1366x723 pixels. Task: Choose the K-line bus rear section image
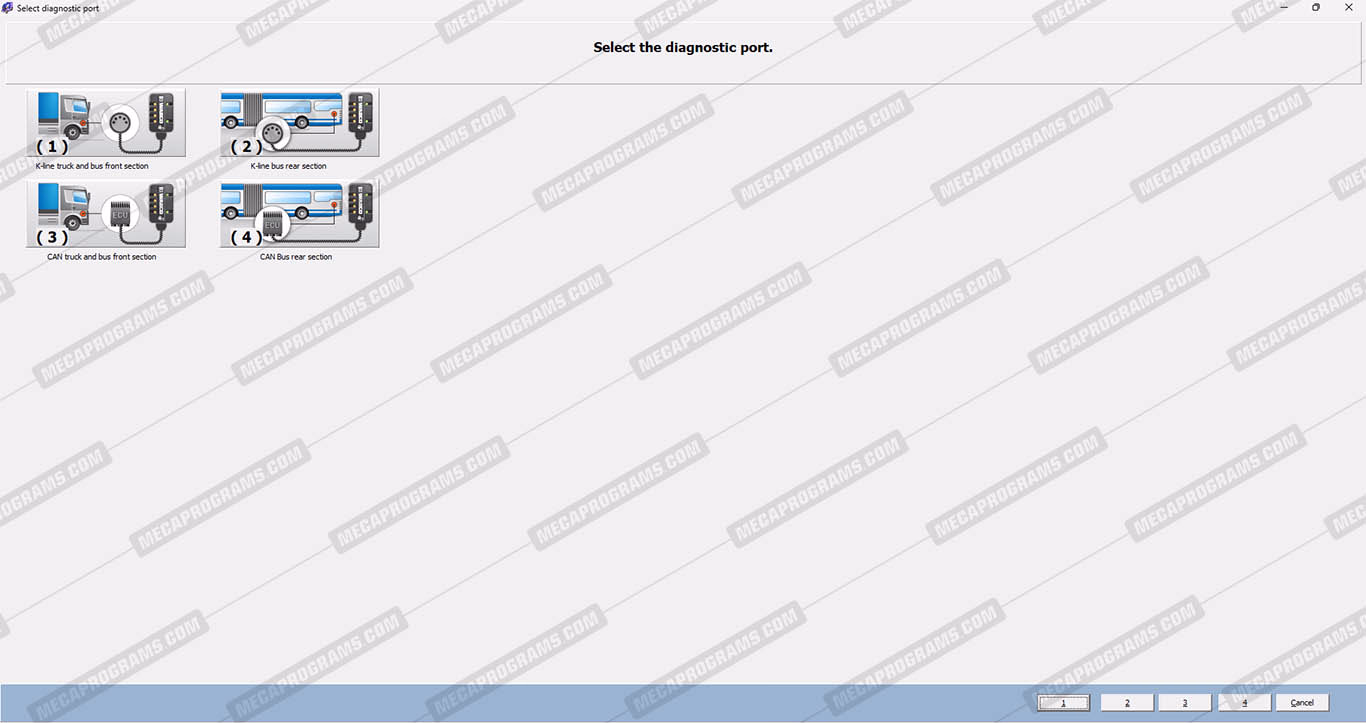tap(299, 123)
